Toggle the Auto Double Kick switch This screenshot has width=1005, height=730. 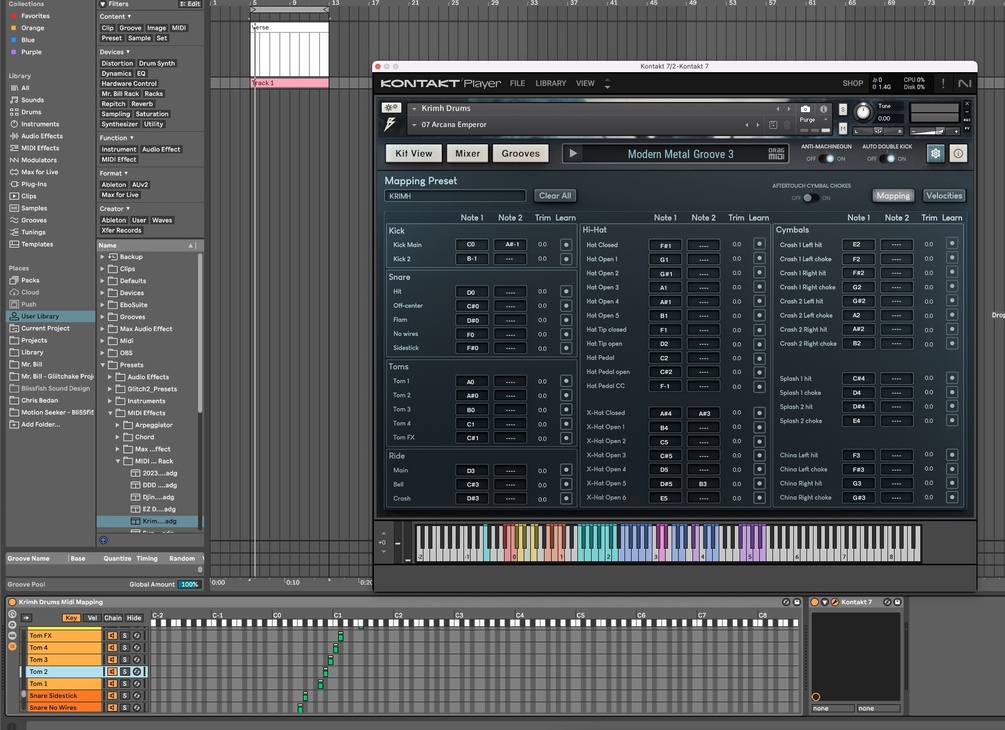click(x=887, y=158)
